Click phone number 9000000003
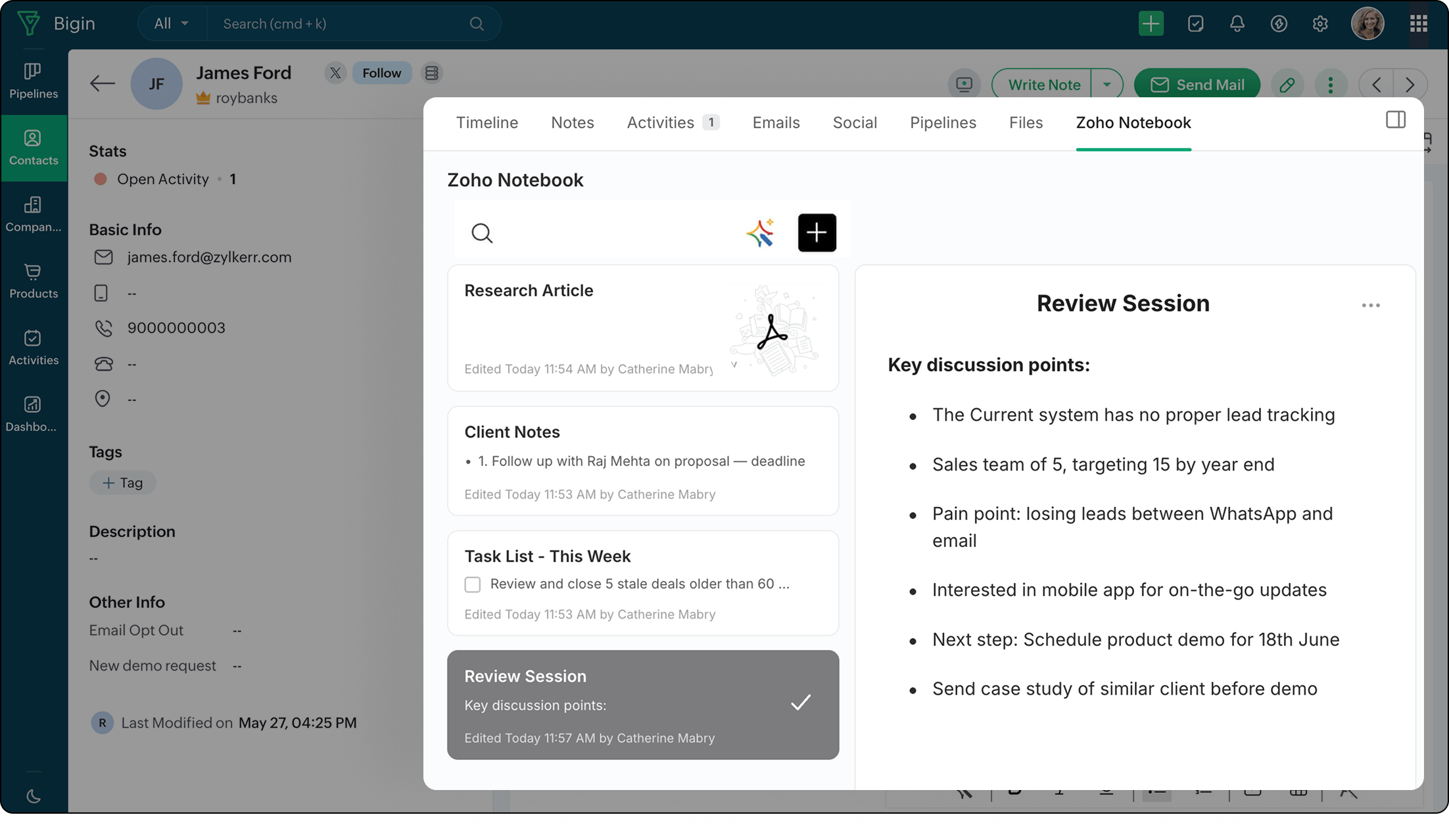Screen dimensions: 1449x840 (176, 328)
